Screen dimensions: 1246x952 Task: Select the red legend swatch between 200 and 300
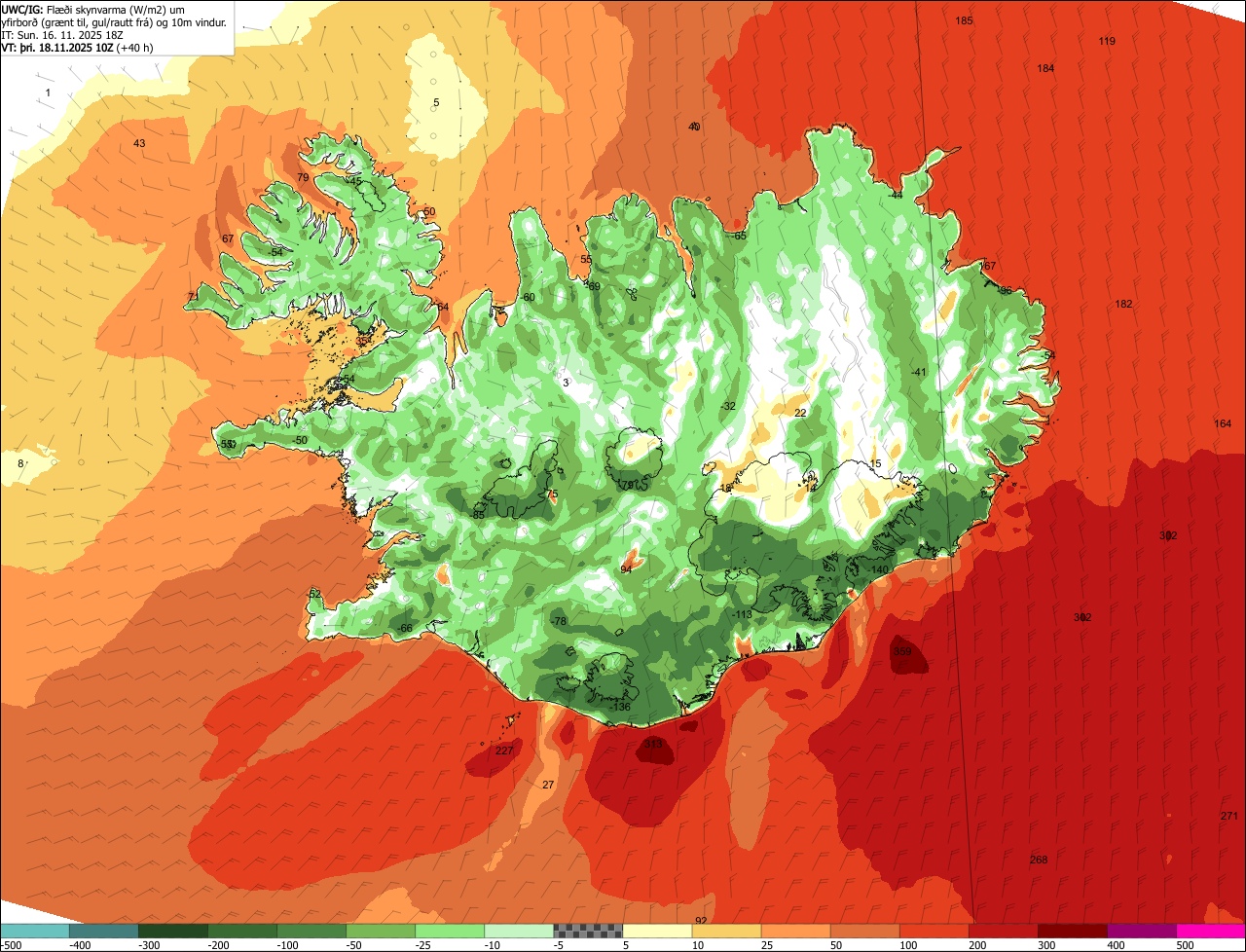(1003, 931)
